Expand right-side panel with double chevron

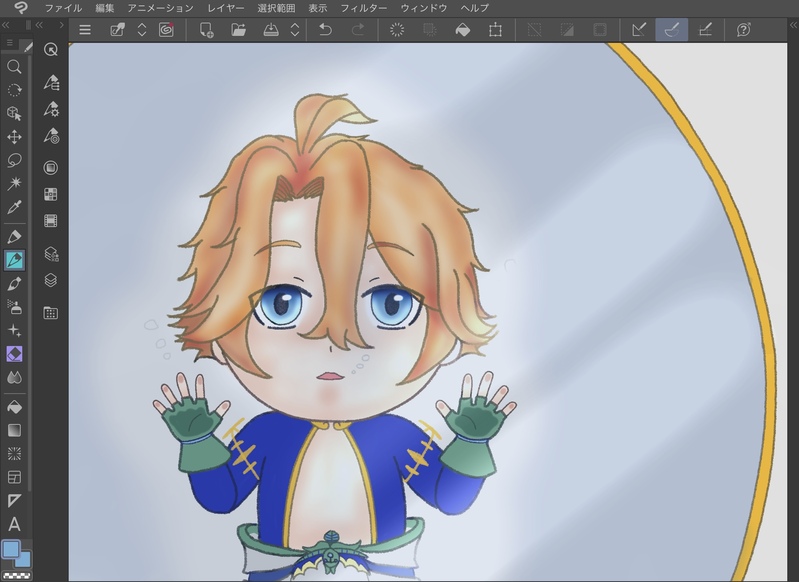pyautogui.click(x=793, y=24)
